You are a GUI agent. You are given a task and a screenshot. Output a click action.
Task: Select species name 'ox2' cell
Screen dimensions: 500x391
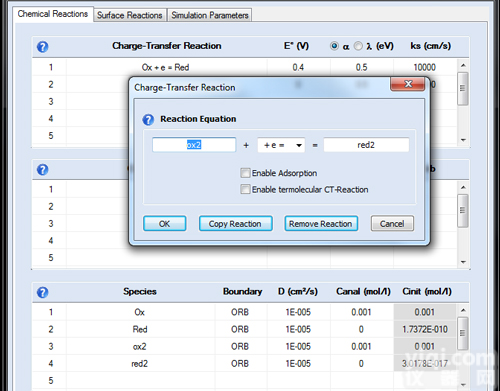[140, 346]
